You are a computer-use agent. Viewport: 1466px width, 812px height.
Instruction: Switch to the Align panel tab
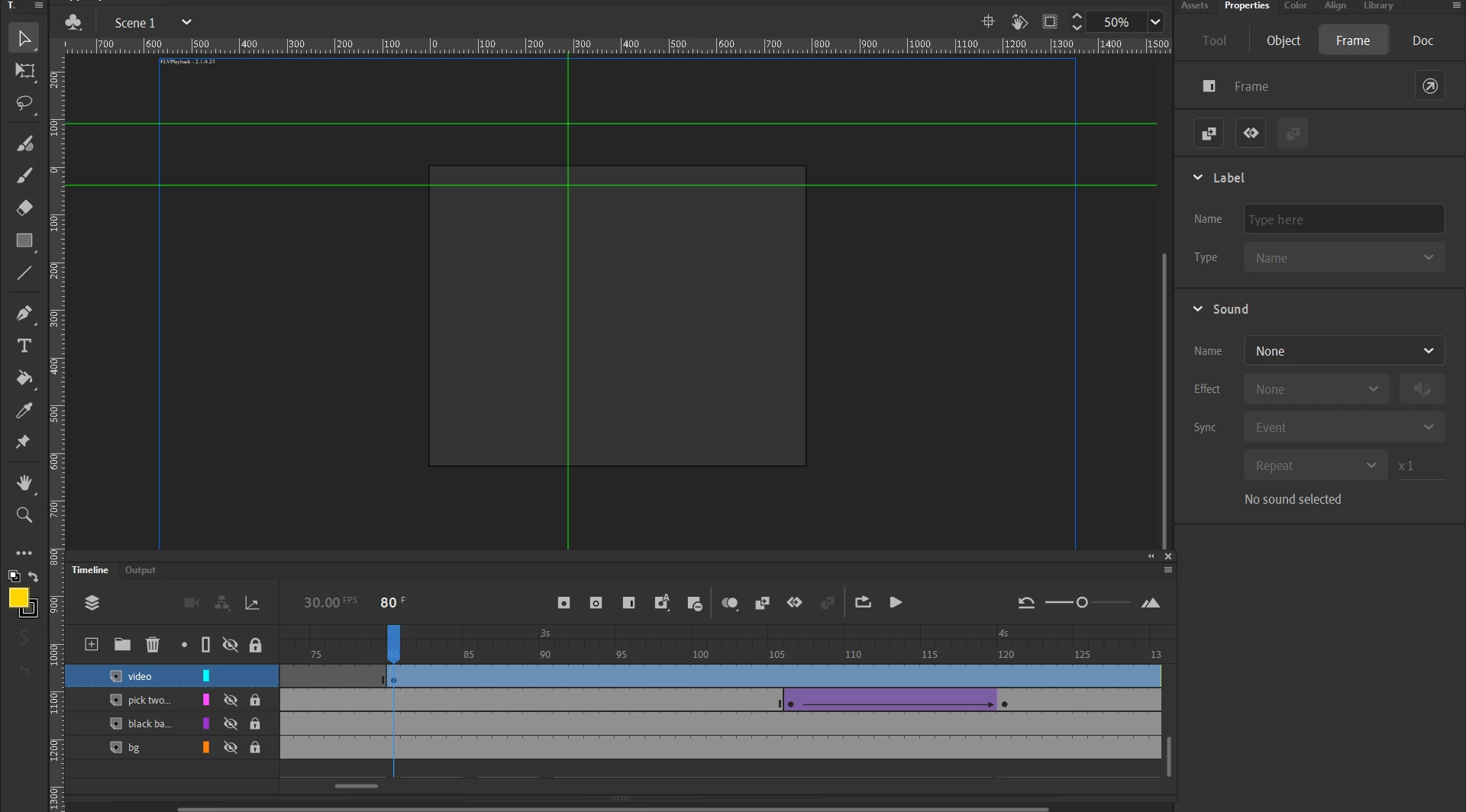pos(1335,5)
